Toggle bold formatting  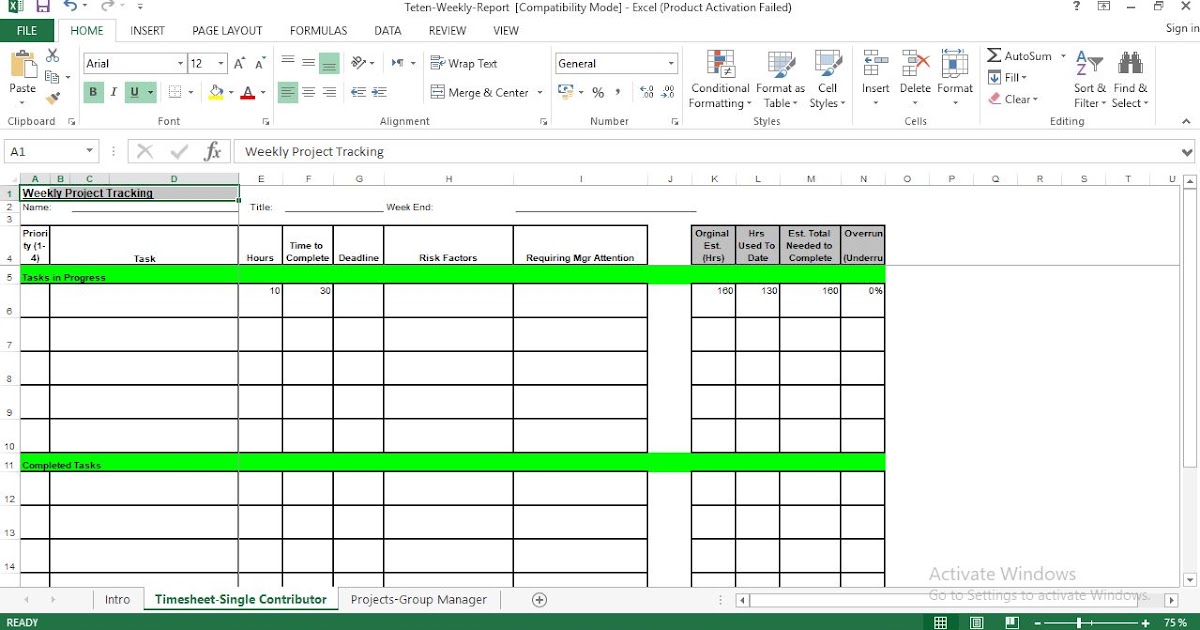[93, 91]
